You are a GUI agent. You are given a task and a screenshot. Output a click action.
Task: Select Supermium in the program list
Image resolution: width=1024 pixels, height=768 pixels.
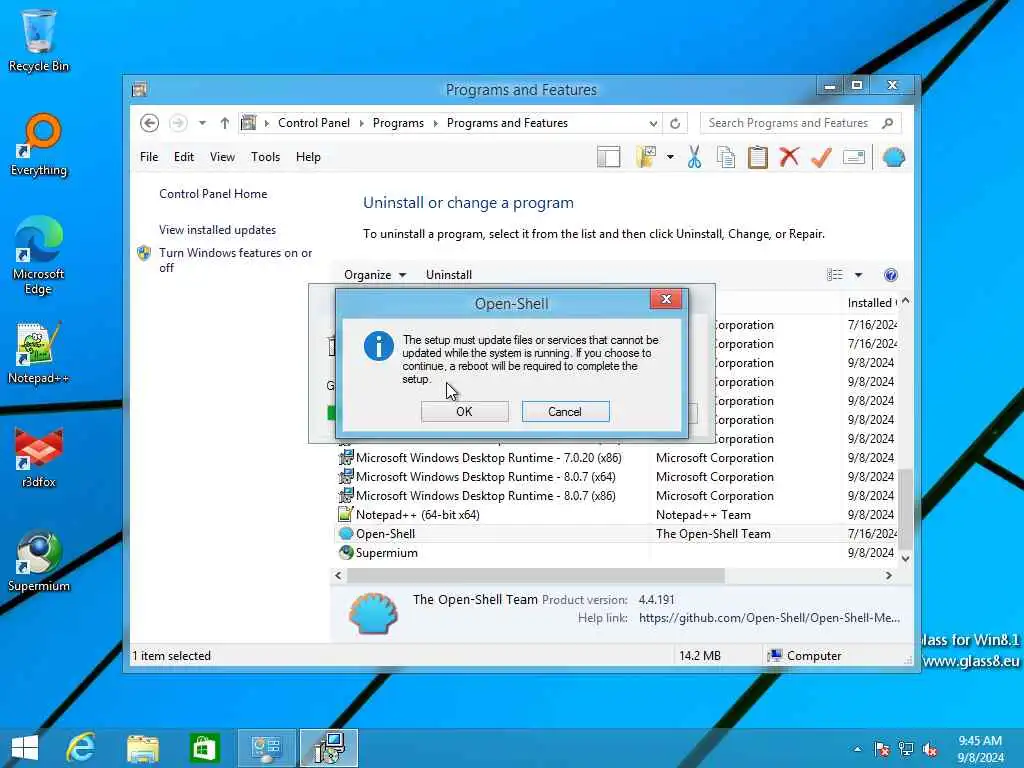click(387, 552)
